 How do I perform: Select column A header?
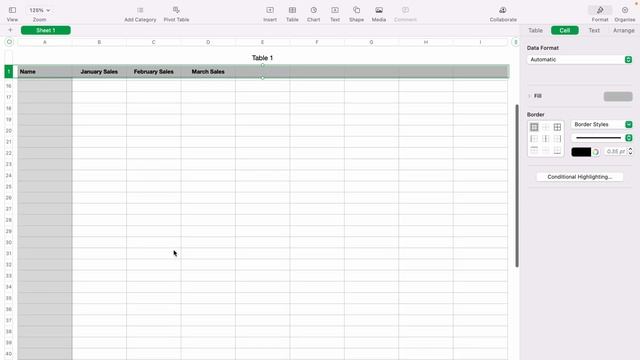pos(45,42)
